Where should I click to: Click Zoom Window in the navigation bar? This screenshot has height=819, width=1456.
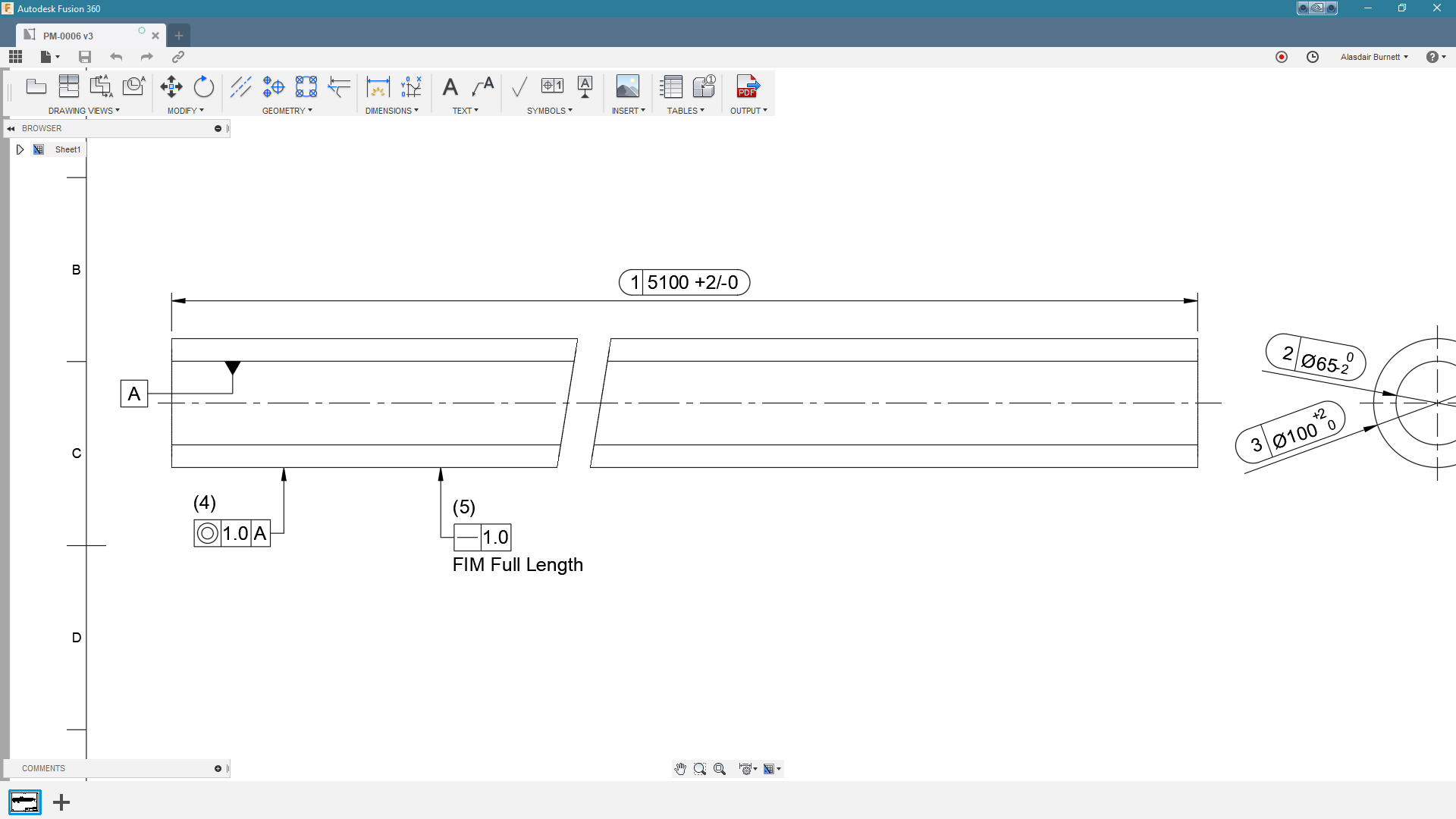700,768
